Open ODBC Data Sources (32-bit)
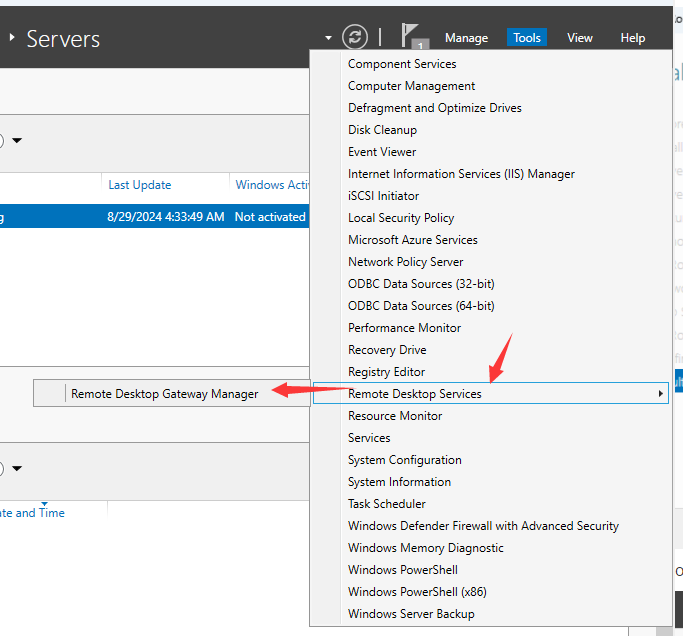This screenshot has height=636, width=683. [x=421, y=284]
